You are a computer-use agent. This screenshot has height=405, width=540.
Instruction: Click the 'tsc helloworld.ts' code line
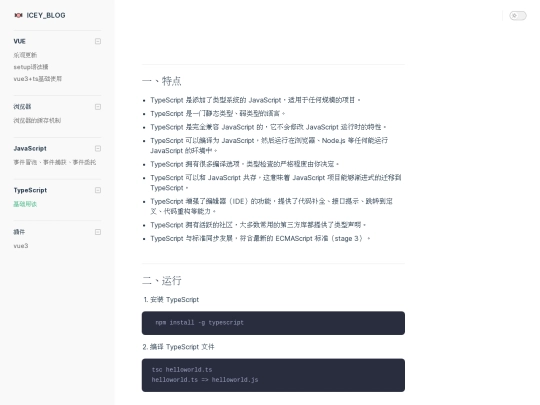(182, 370)
